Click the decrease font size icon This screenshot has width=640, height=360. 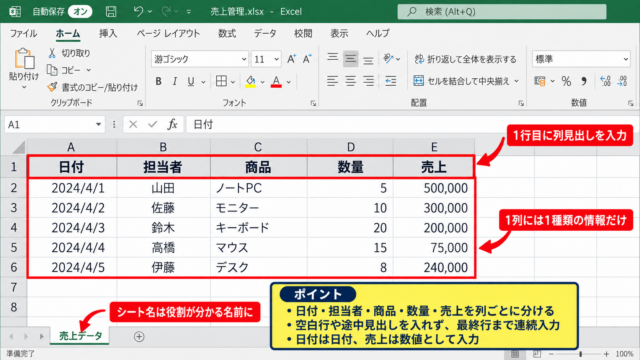pyautogui.click(x=307, y=59)
